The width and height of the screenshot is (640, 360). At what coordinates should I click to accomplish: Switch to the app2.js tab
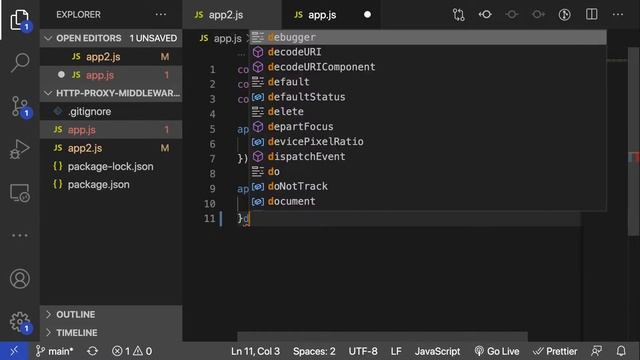pyautogui.click(x=232, y=15)
